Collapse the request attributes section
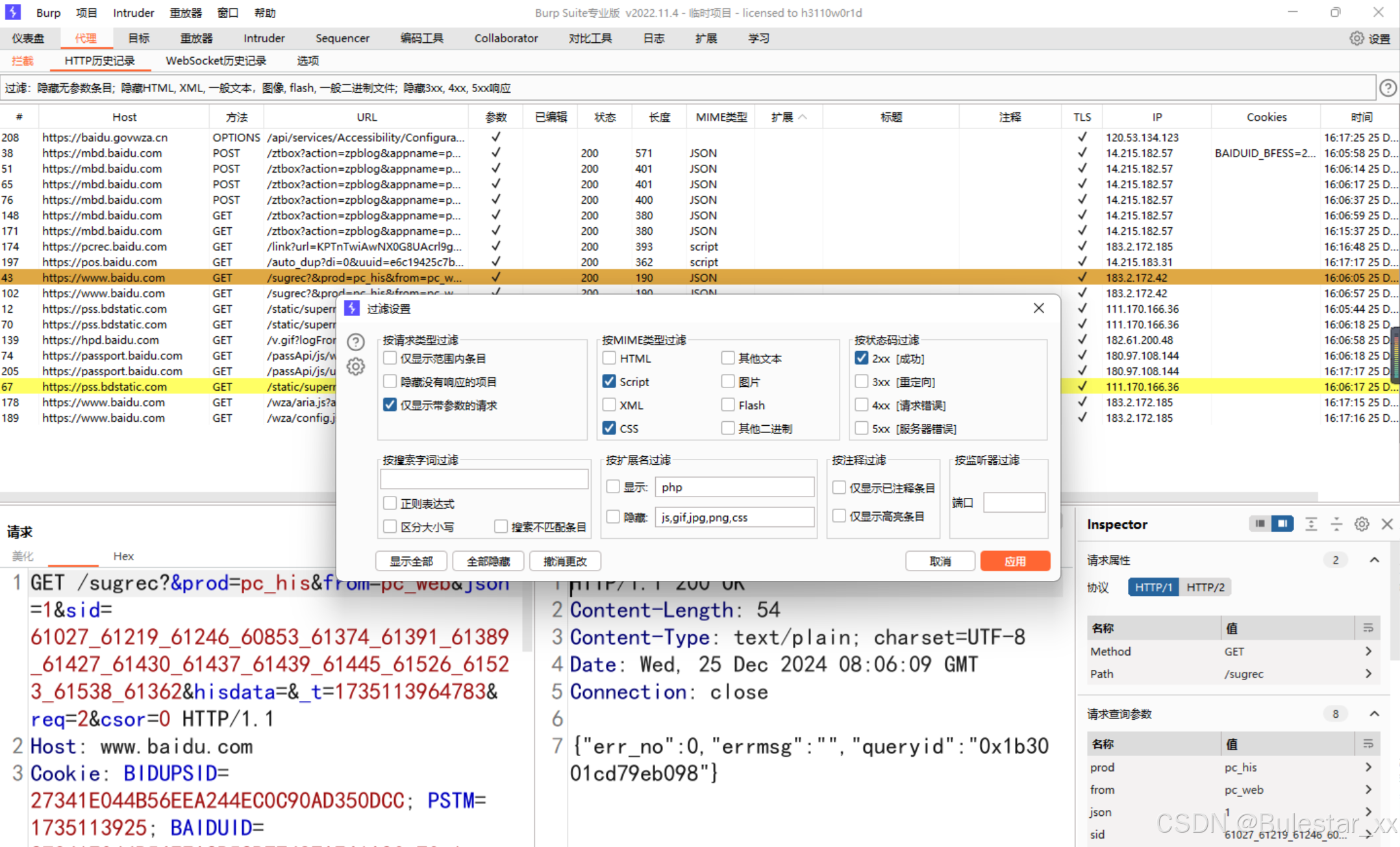 click(x=1375, y=559)
